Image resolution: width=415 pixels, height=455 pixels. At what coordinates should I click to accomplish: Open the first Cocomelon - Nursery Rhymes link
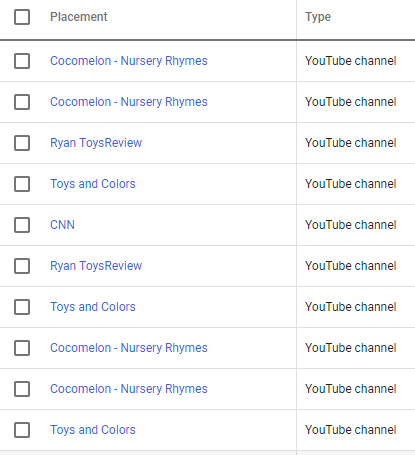pos(129,61)
